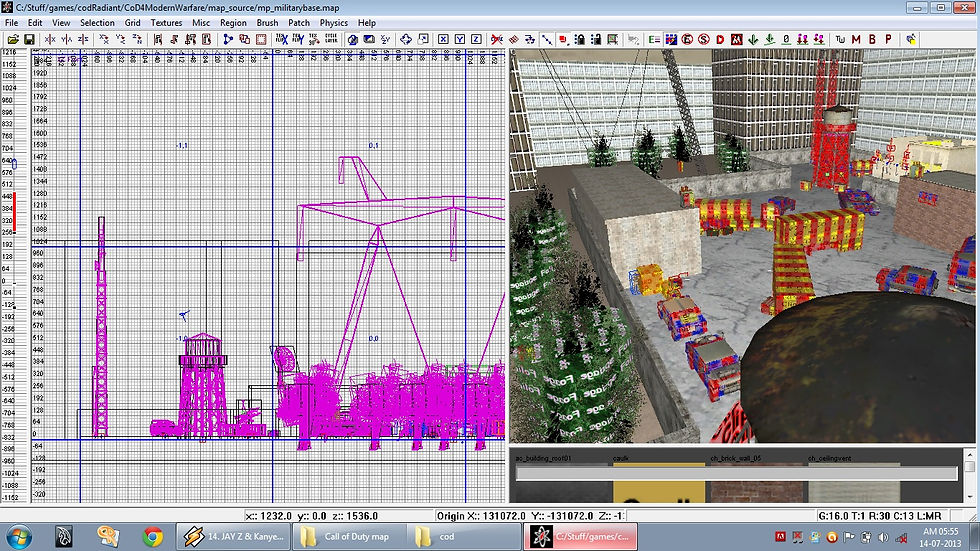Click the Origin coordinates readout in status bar

(x=531, y=516)
